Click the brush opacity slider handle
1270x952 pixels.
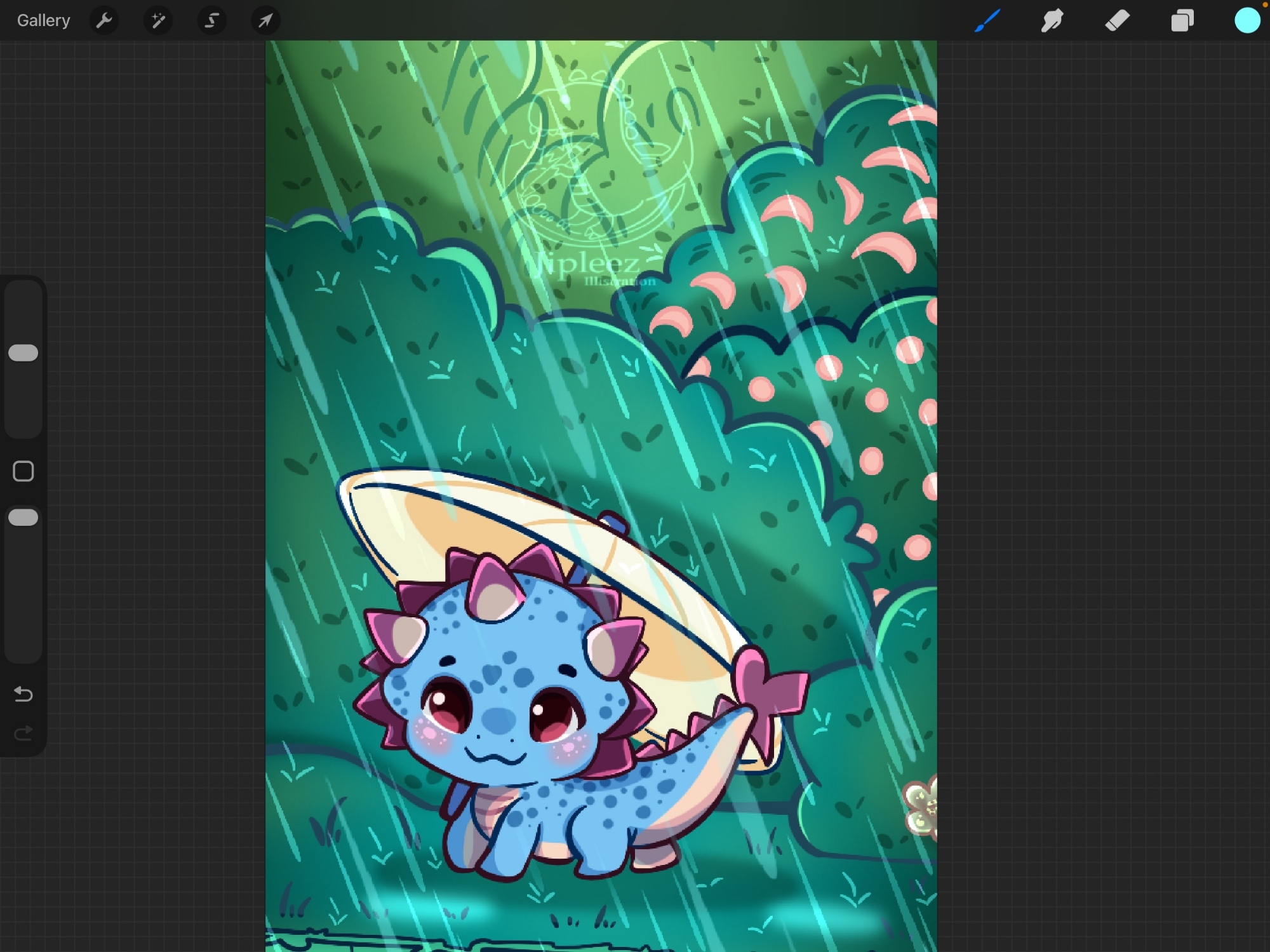point(23,518)
